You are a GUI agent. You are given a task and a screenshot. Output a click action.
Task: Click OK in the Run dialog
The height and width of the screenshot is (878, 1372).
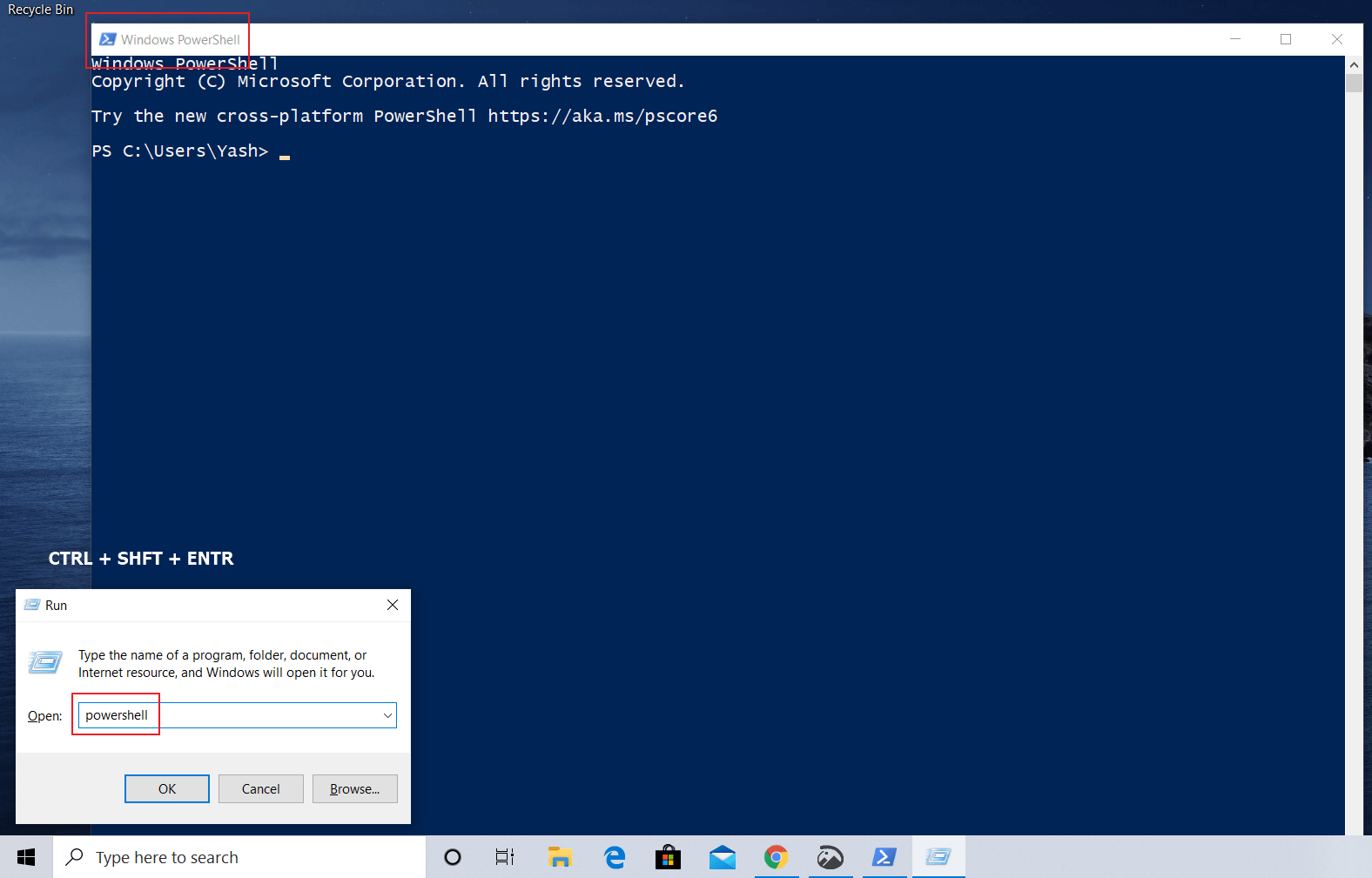coord(167,788)
